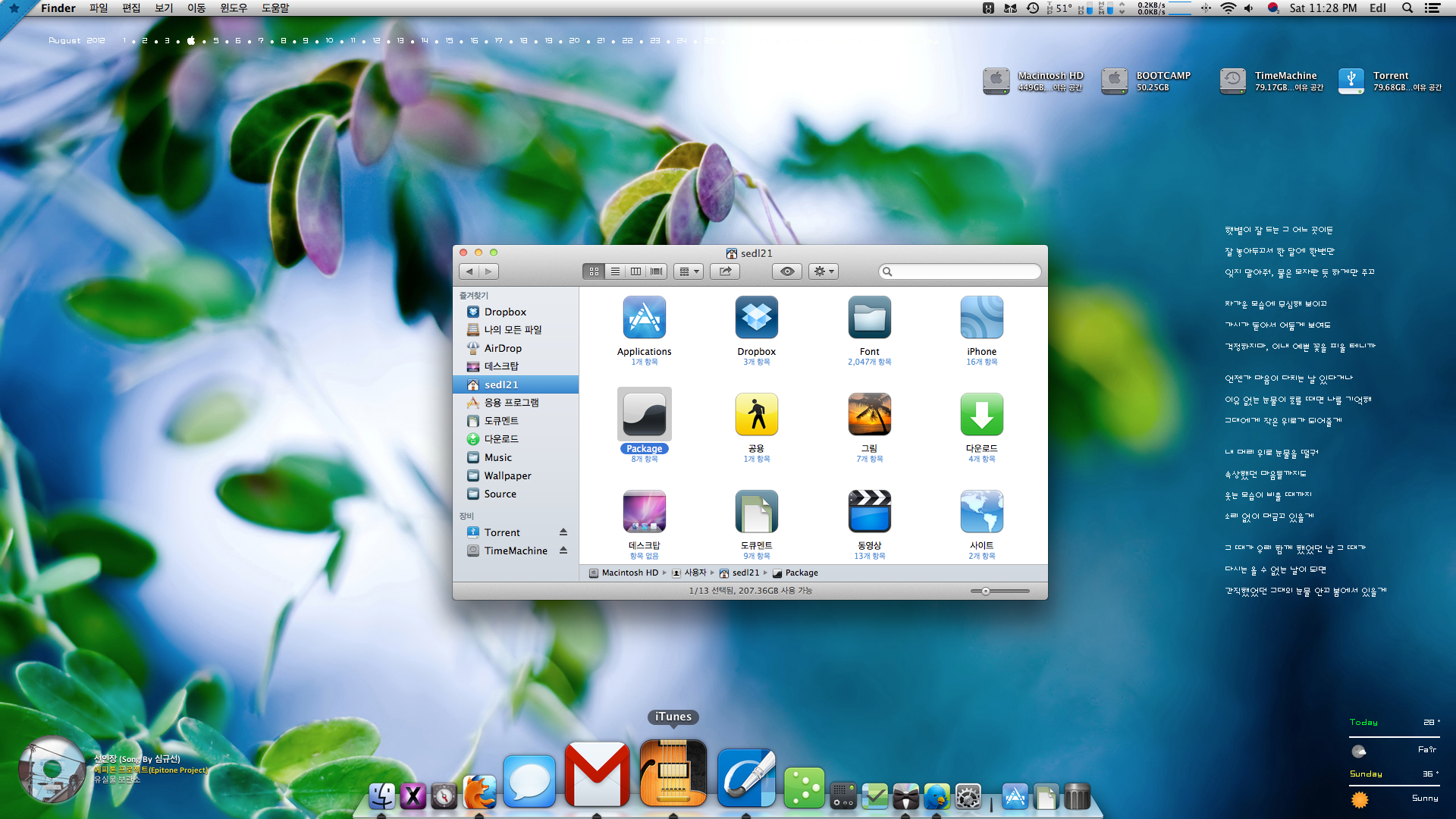The width and height of the screenshot is (1456, 819).
Task: Open the 사이트 sites folder
Action: (981, 511)
